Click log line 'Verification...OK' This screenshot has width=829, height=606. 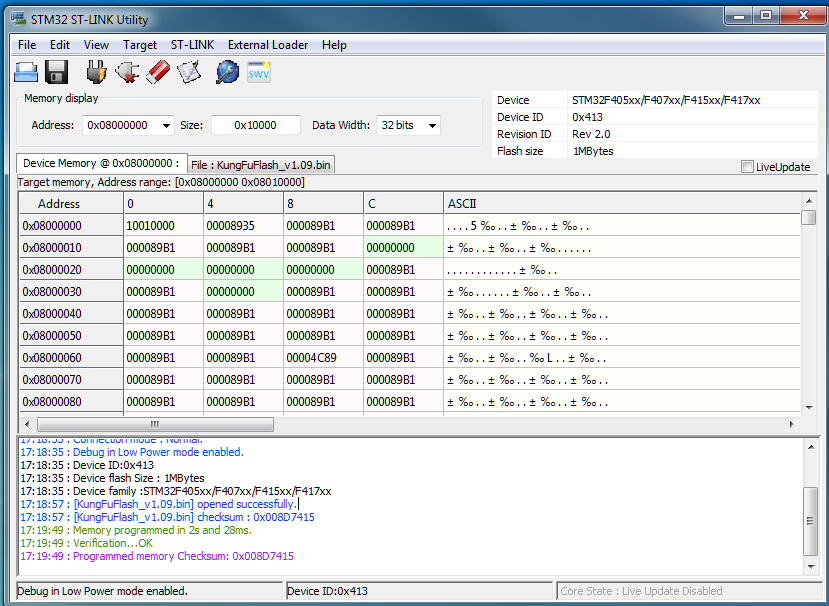[x=86, y=543]
